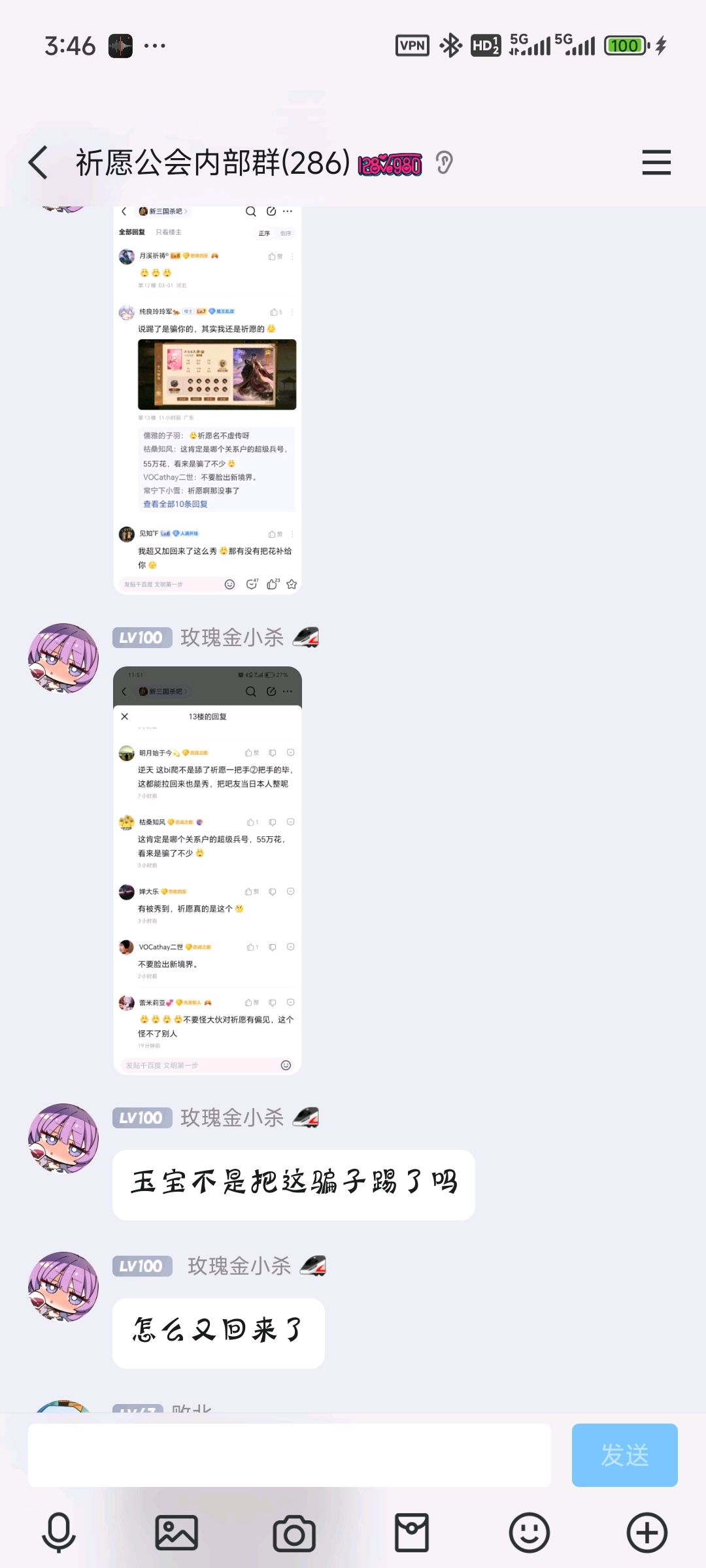Tap the red packet envelope icon

[412, 1533]
